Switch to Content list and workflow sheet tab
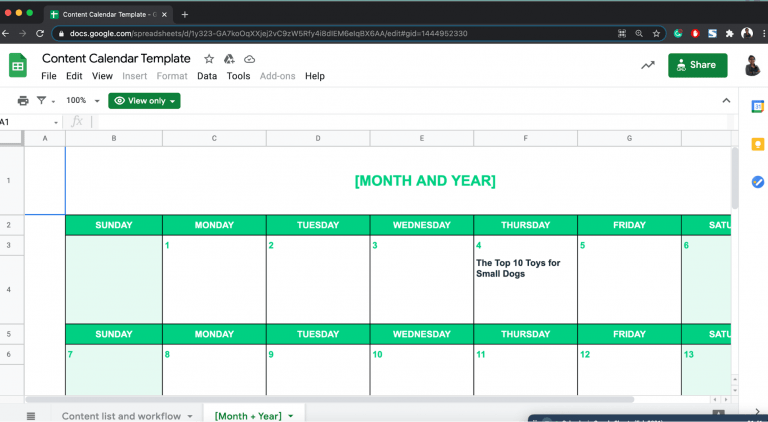 (x=121, y=416)
